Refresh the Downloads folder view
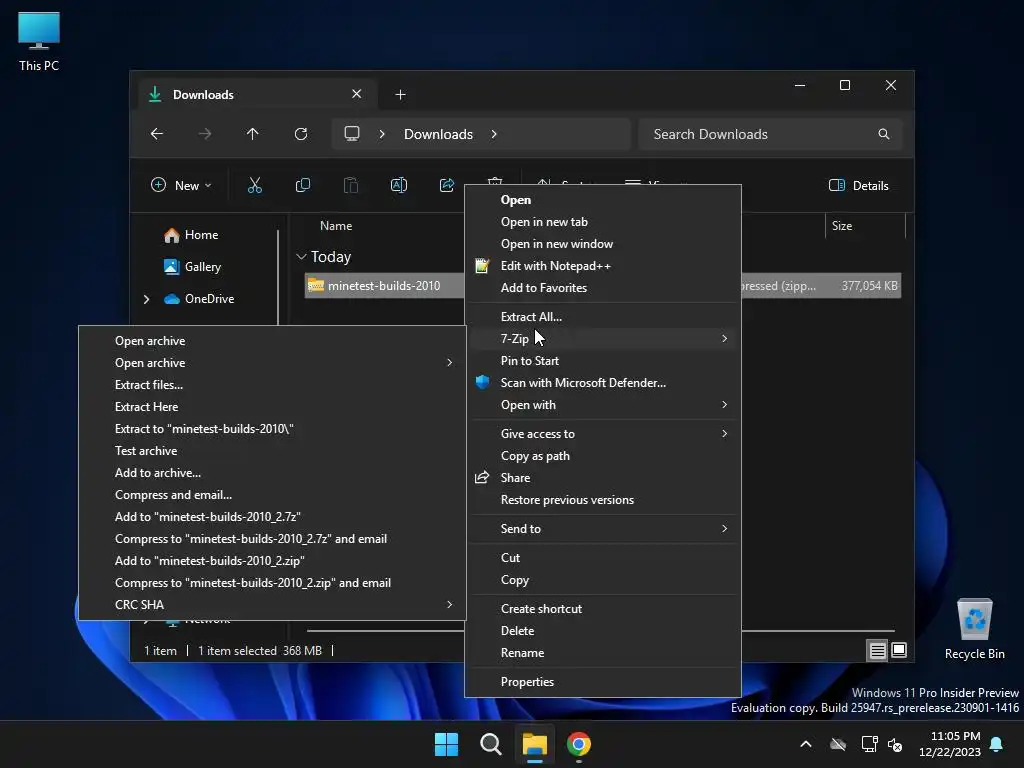1024x768 pixels. point(301,134)
